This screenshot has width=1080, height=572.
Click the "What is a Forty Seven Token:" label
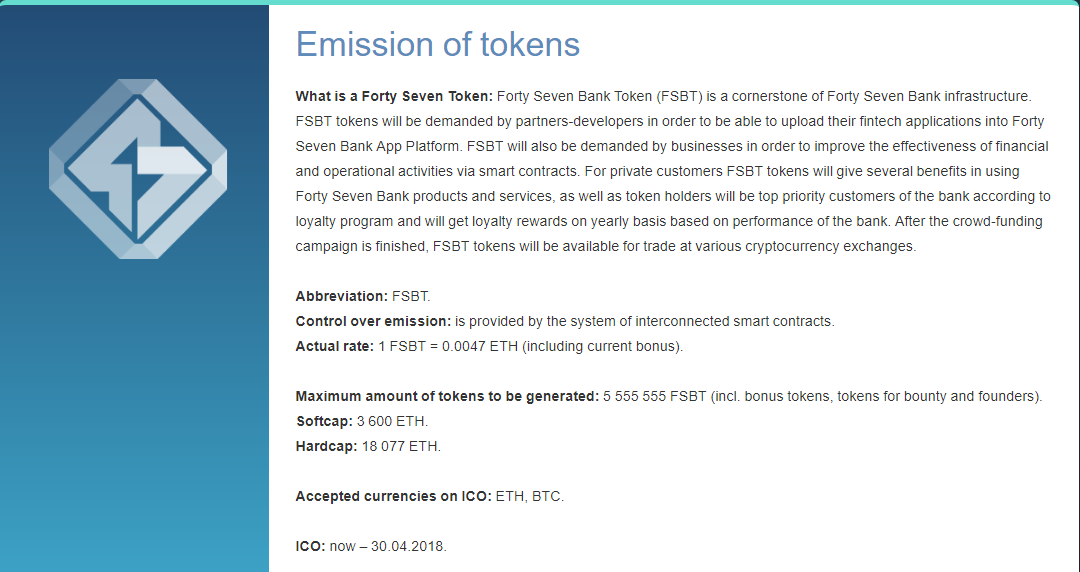394,97
